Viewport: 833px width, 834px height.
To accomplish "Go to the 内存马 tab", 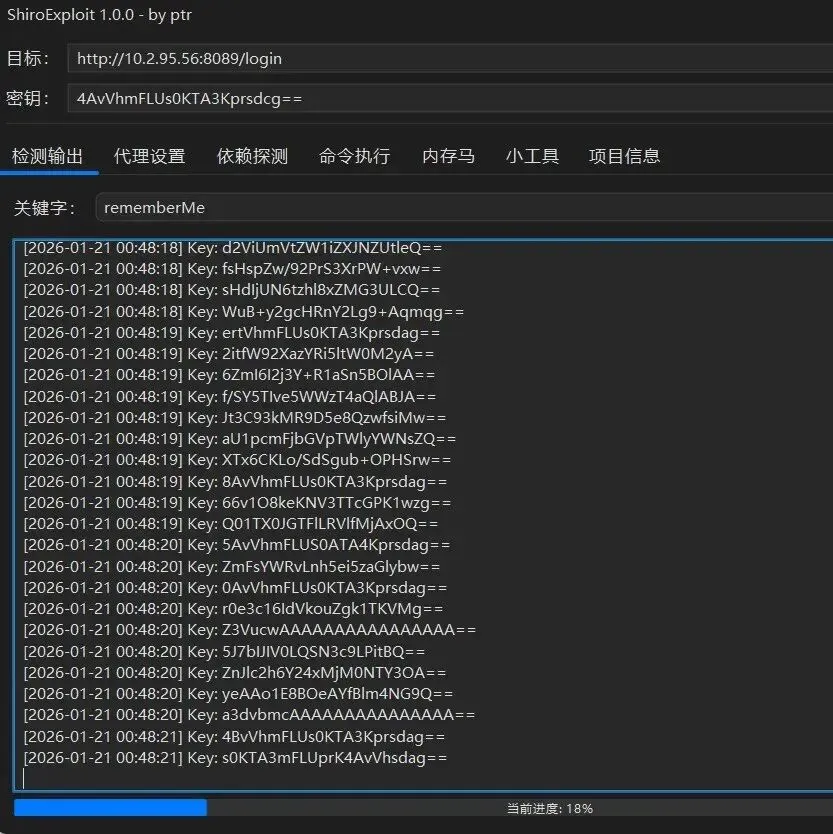I will [x=448, y=156].
